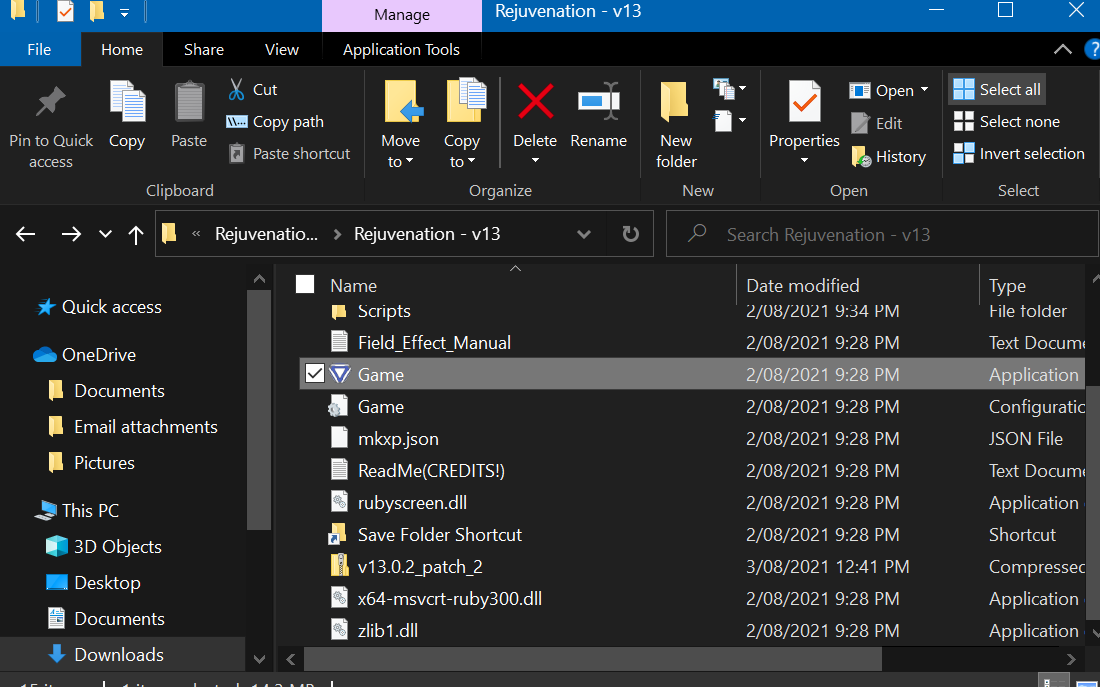The height and width of the screenshot is (687, 1100).
Task: Click the Game configuration file icon
Action: click(339, 406)
